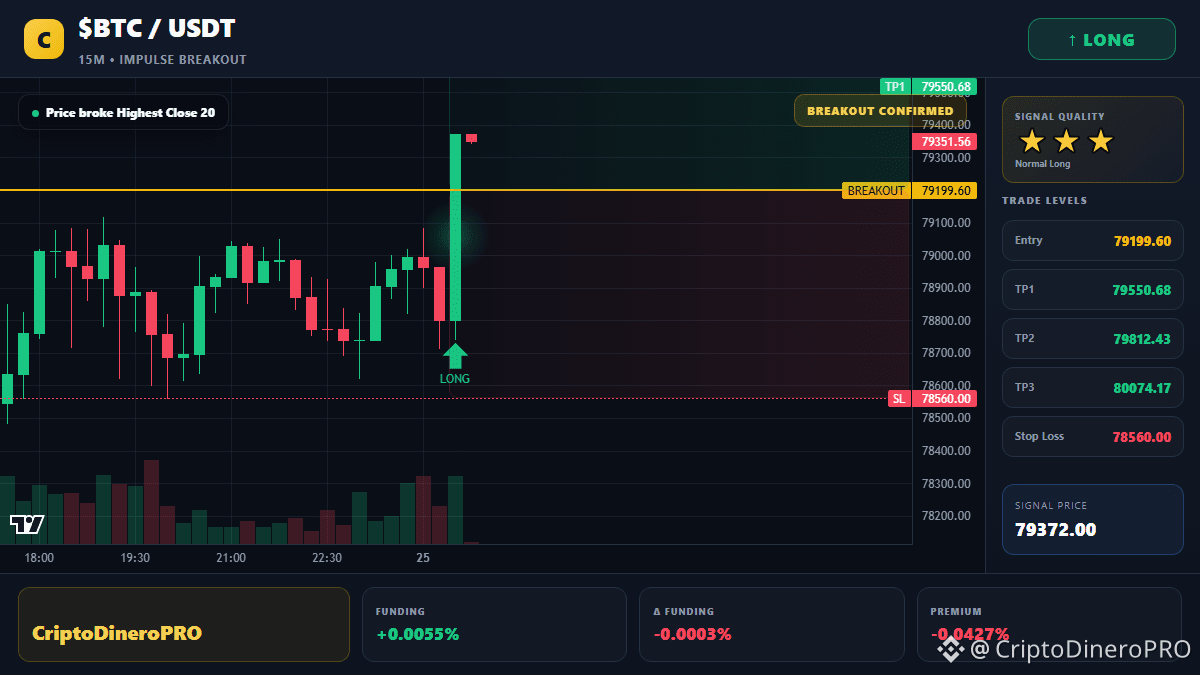The width and height of the screenshot is (1200, 675).
Task: Click the 15M Impulse Breakout subtitle
Action: pos(162,60)
